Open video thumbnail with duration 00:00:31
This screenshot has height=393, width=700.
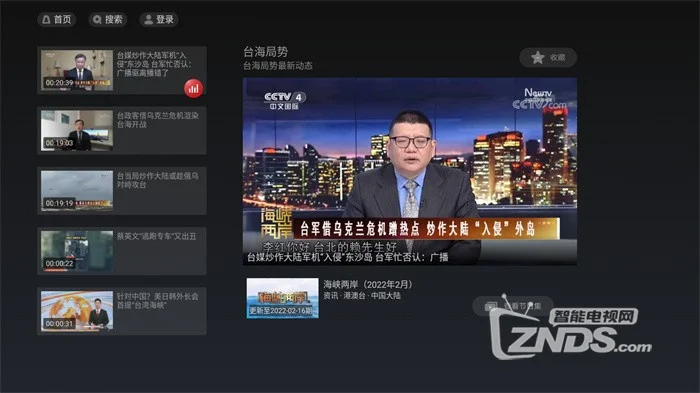77,311
